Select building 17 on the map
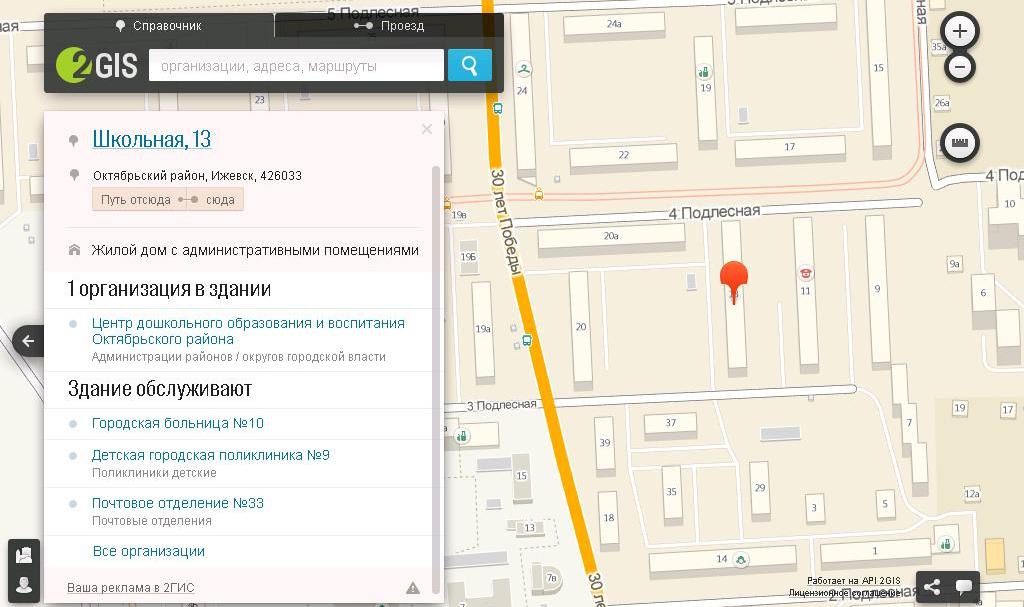 click(790, 147)
